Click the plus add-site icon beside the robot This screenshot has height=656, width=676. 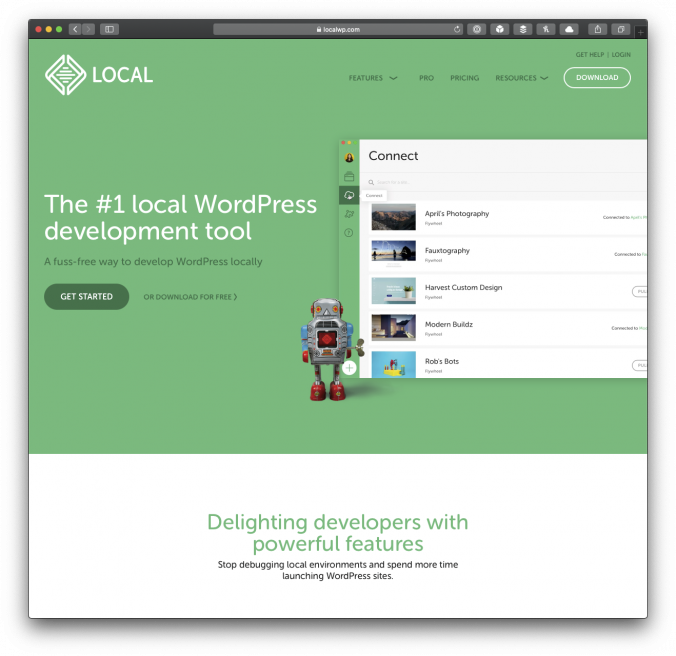[349, 368]
